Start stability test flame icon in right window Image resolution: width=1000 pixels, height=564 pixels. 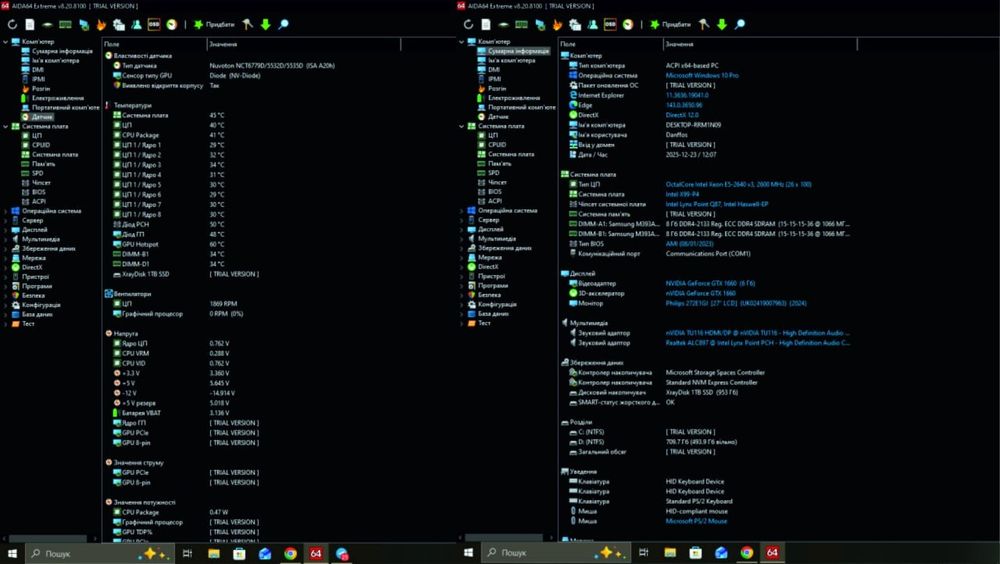pos(557,24)
